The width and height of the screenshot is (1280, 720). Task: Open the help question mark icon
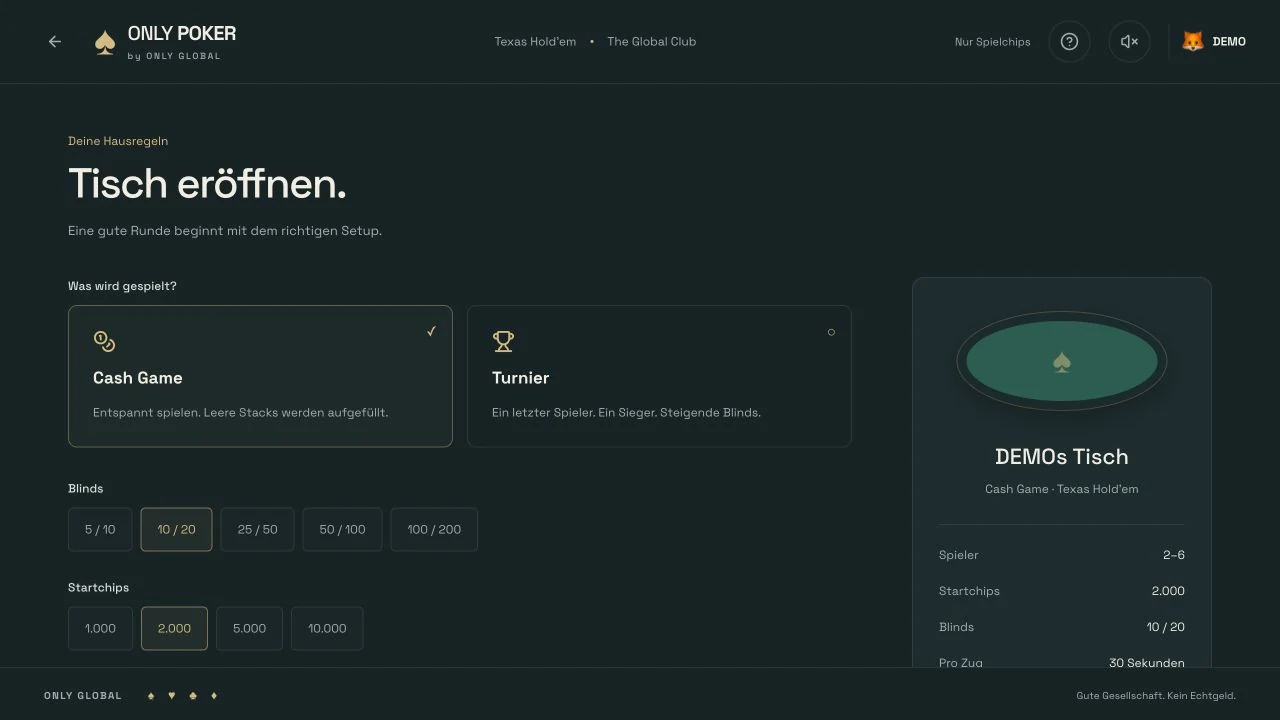pos(1069,42)
